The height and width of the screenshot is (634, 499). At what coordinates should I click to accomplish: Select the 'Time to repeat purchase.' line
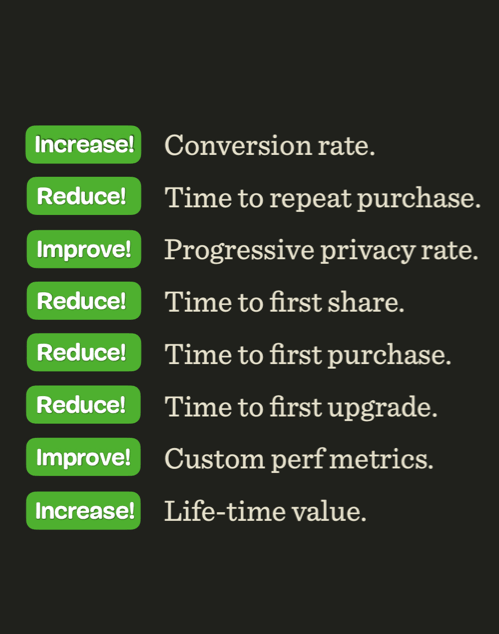[323, 198]
